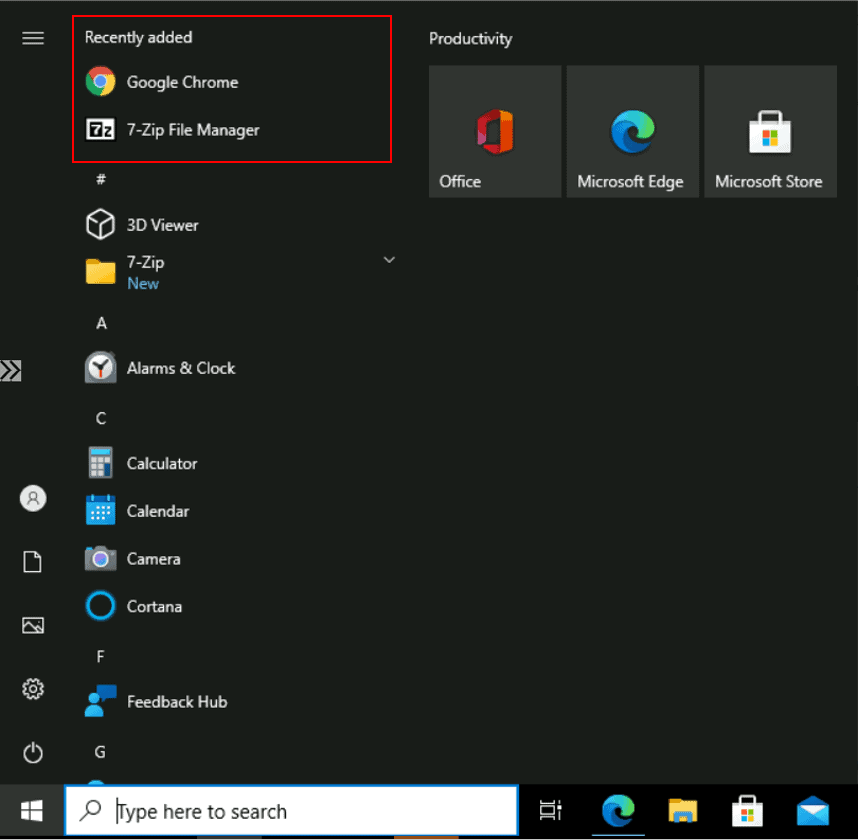
Task: Click the Microsoft Edge tile
Action: [633, 132]
